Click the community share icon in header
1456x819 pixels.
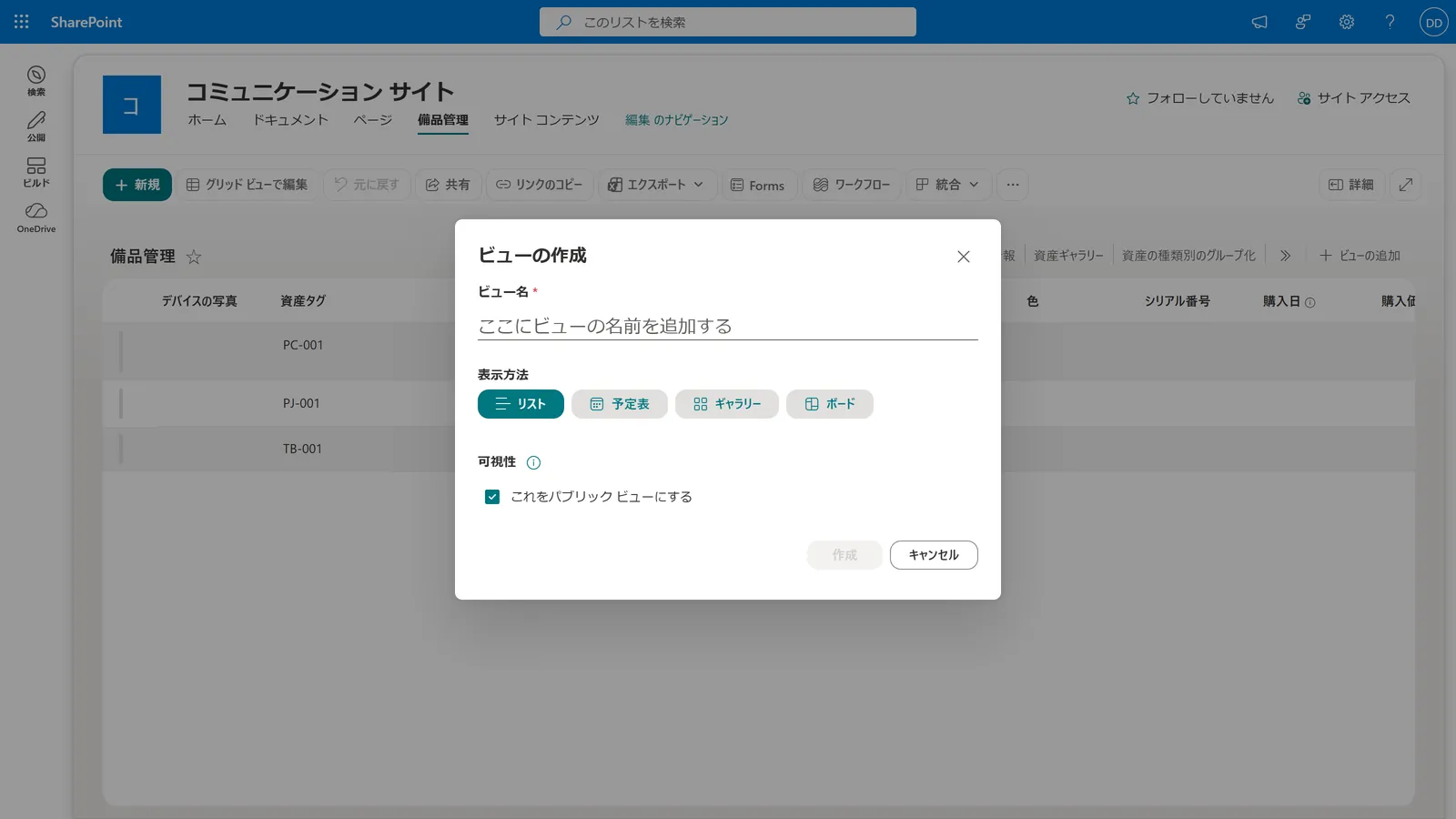(1303, 22)
